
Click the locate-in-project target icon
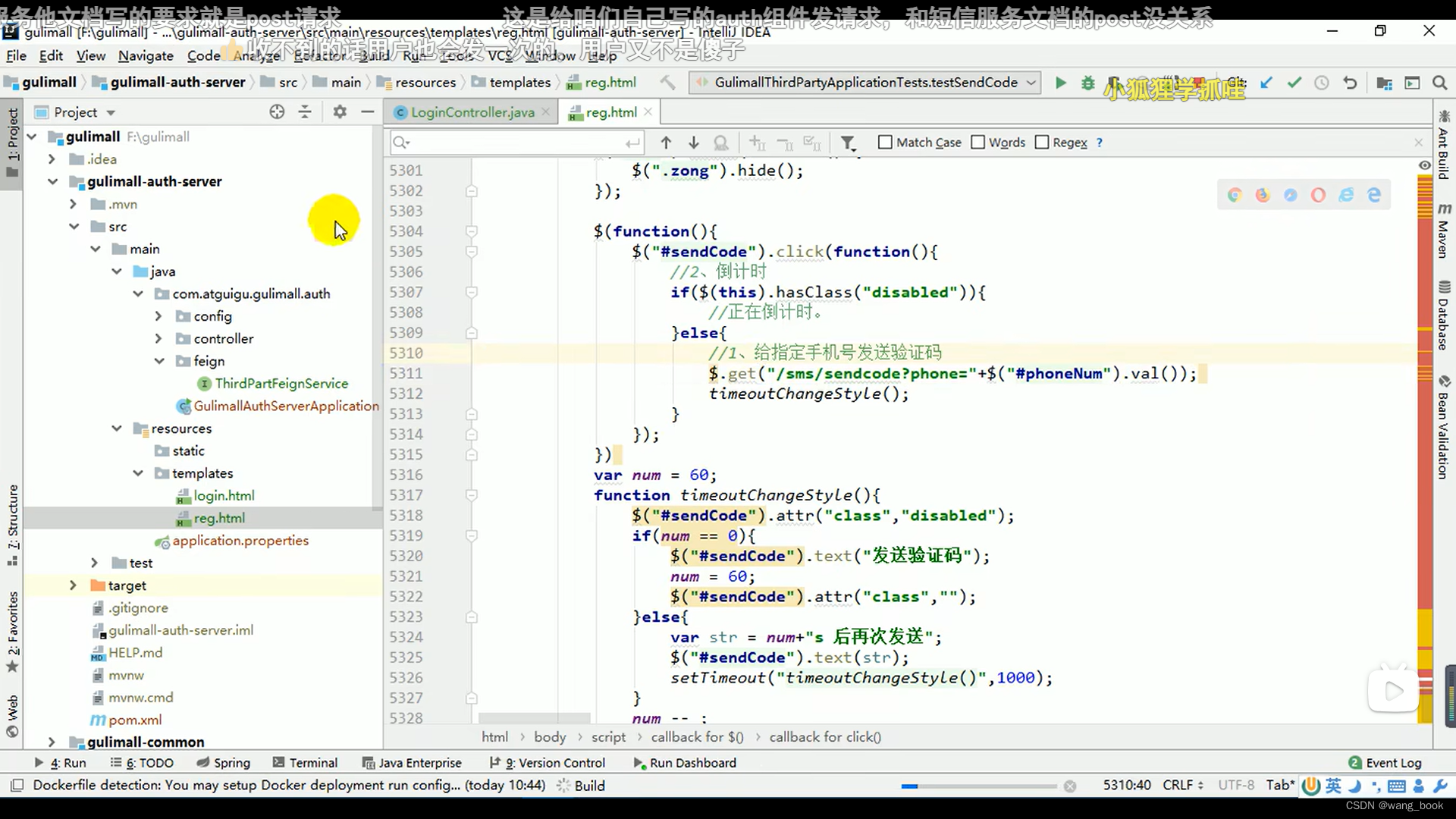coord(277,112)
